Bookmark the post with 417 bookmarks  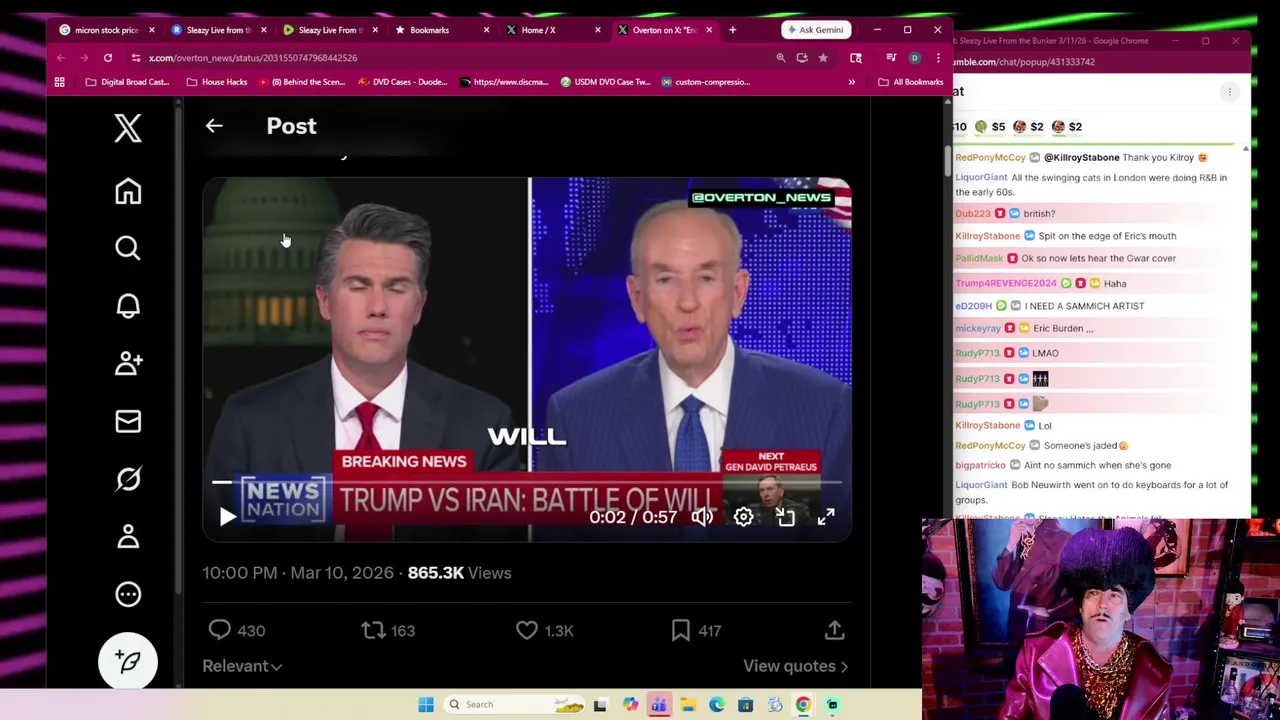(680, 630)
